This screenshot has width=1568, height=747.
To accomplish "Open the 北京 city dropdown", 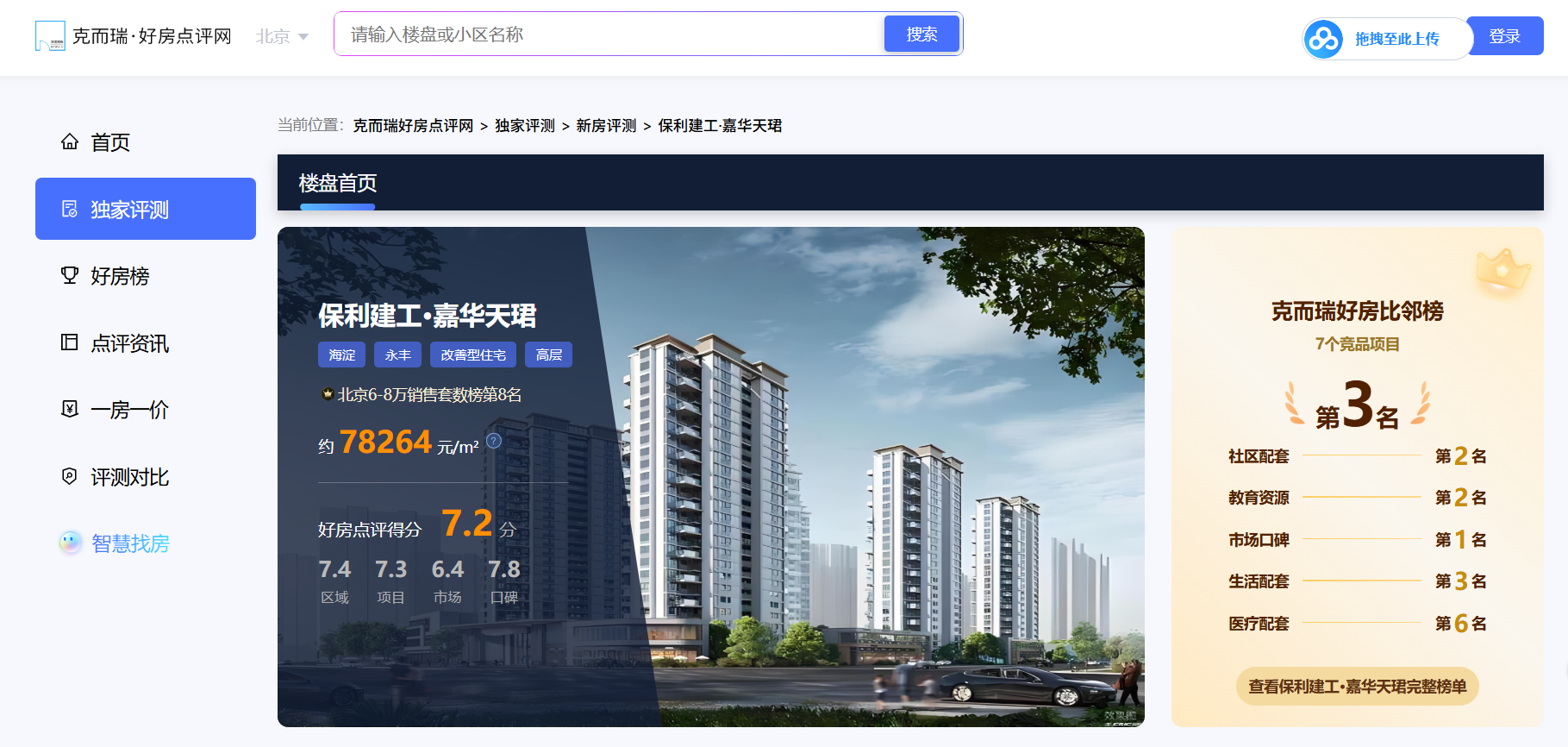I will point(282,36).
